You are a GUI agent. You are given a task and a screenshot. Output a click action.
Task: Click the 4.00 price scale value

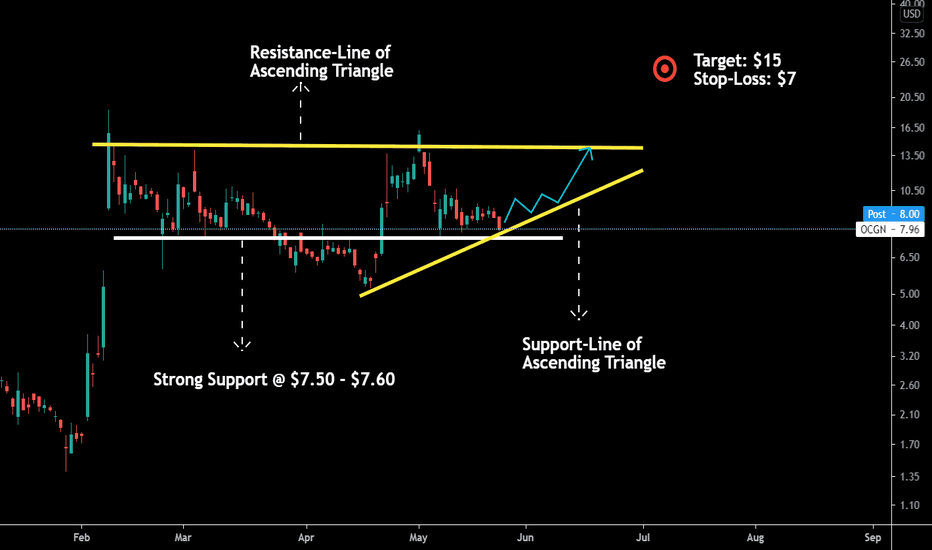[x=909, y=325]
